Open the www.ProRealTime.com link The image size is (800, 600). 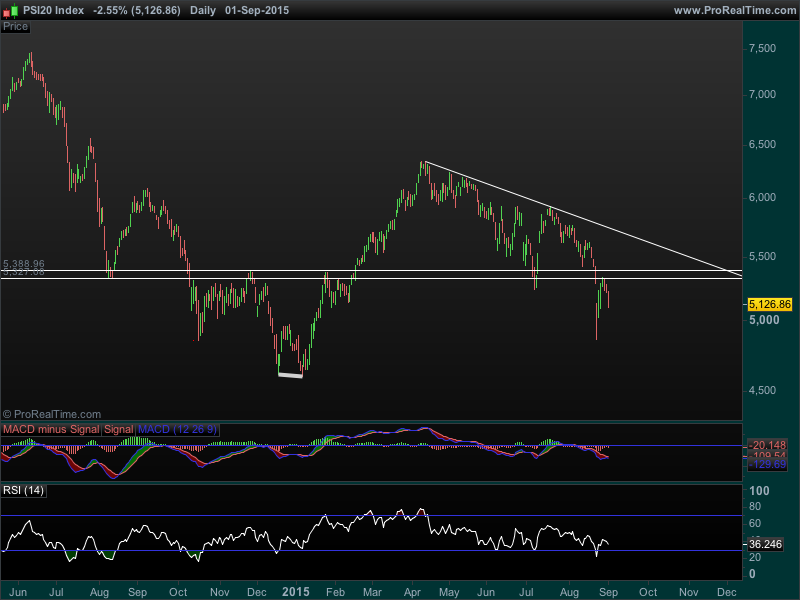[x=735, y=10]
